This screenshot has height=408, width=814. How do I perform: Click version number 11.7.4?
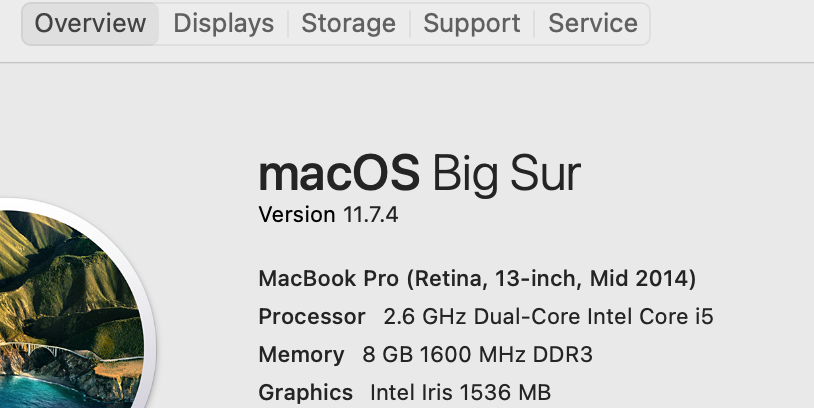pos(370,214)
